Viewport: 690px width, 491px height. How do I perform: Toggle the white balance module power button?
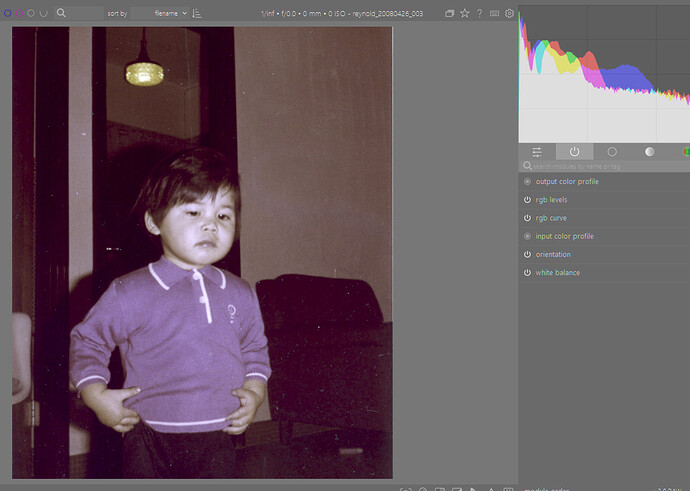527,273
